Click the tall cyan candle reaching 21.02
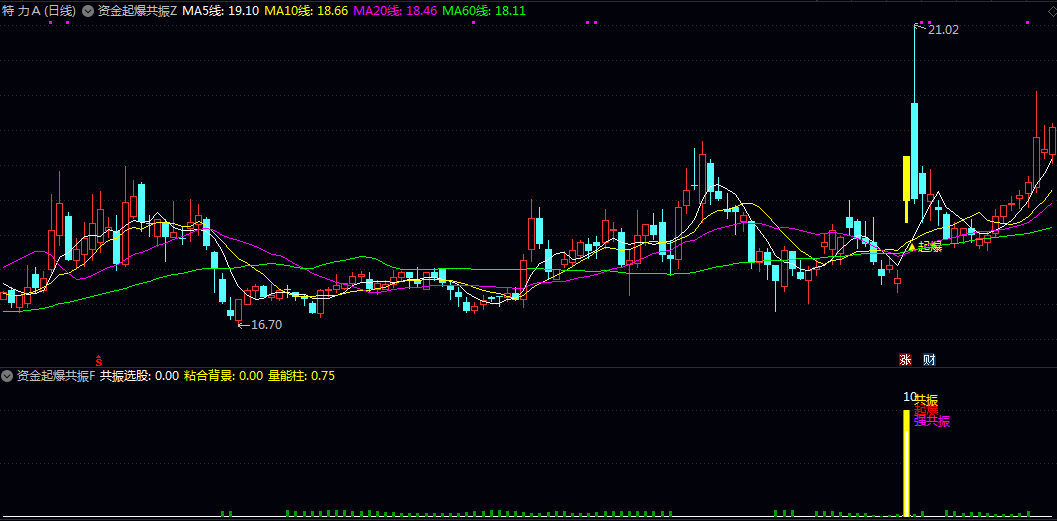 (915, 151)
